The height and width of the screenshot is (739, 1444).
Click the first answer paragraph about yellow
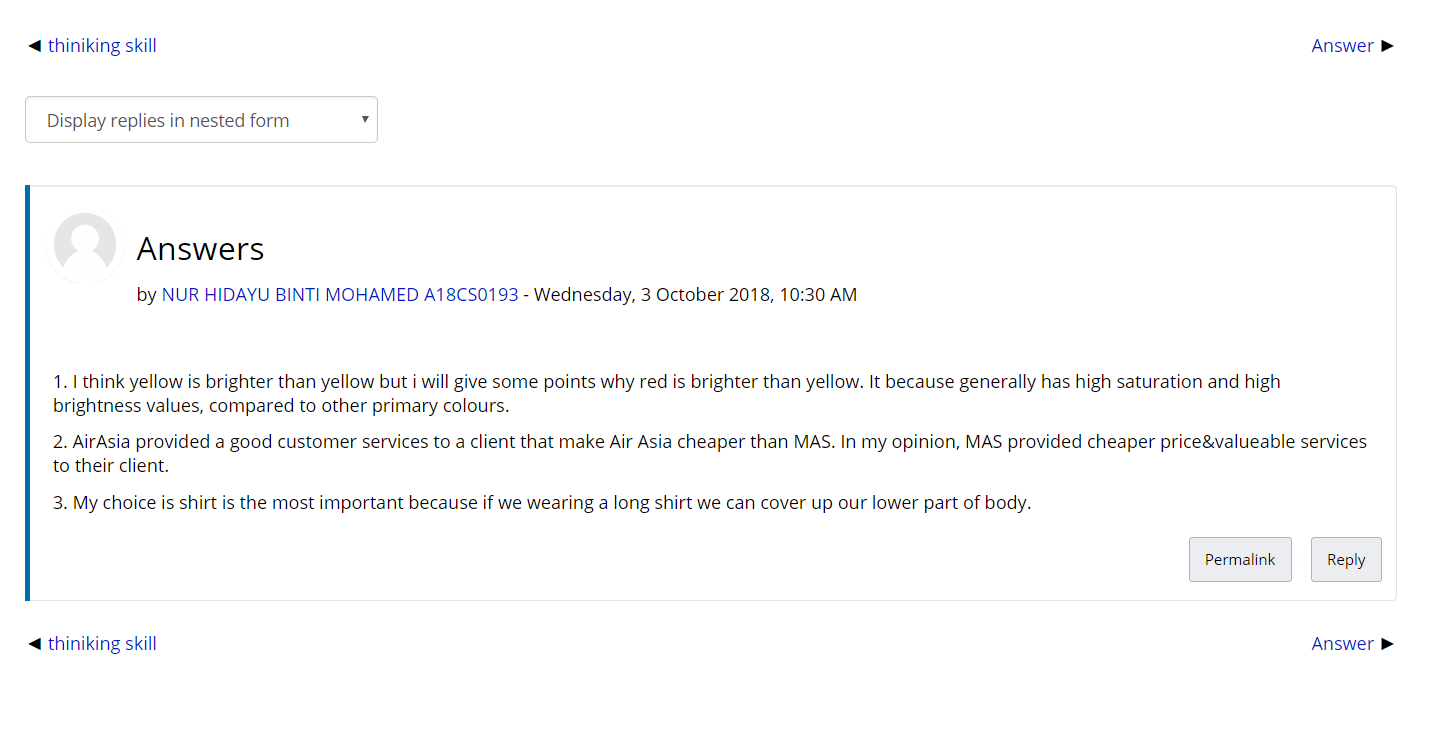[x=666, y=394]
